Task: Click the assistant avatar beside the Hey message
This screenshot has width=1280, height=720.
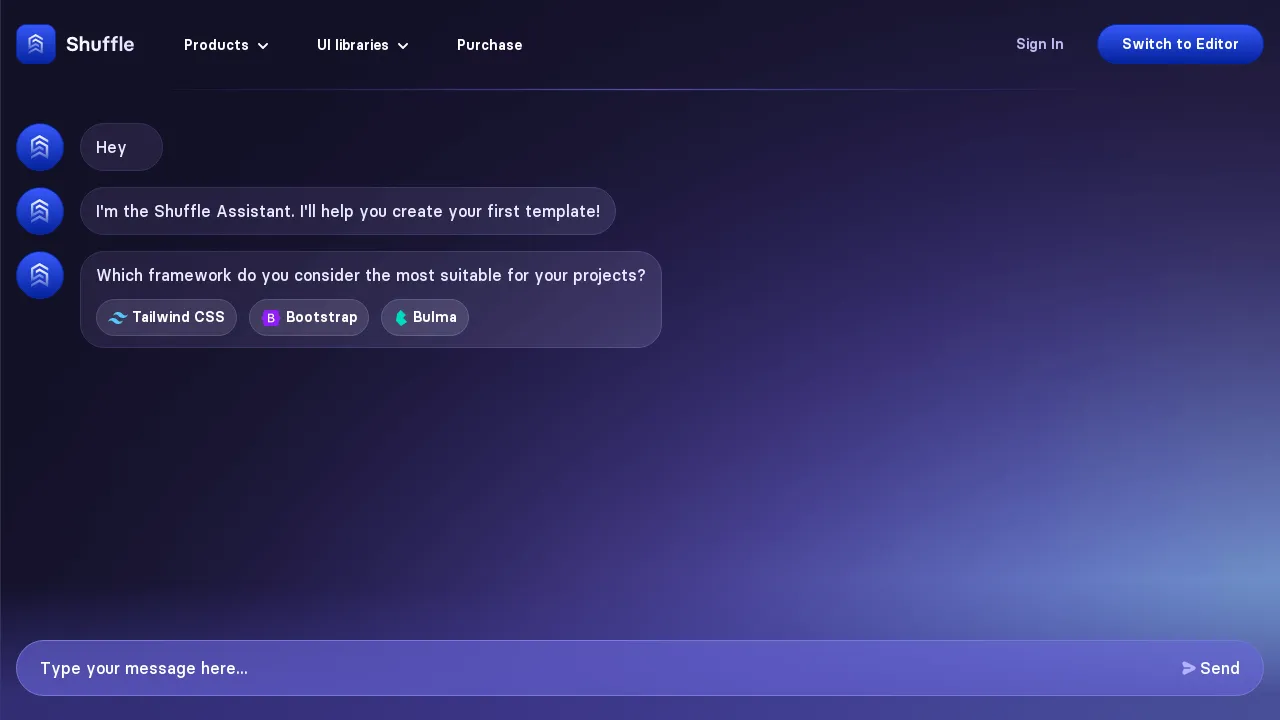Action: point(40,147)
